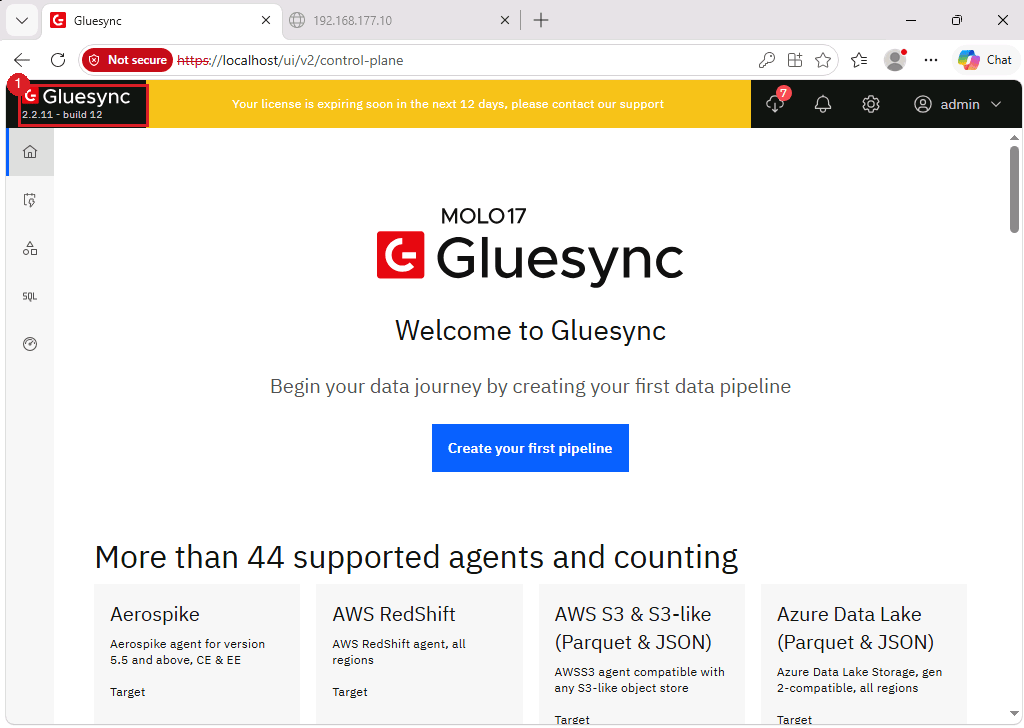Open the pipelines icon in sidebar
This screenshot has height=728, width=1024.
30,200
